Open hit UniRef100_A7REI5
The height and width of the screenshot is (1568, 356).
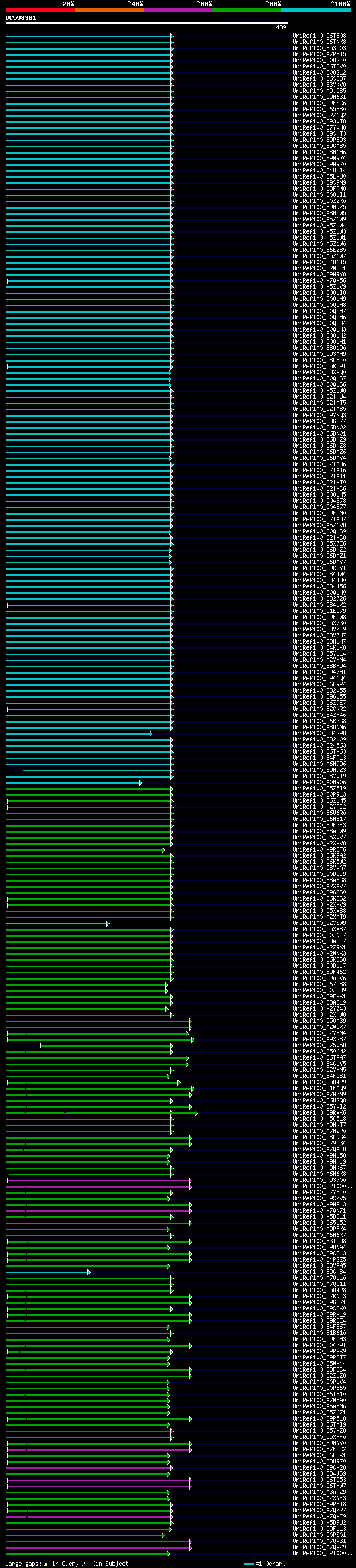[319, 54]
